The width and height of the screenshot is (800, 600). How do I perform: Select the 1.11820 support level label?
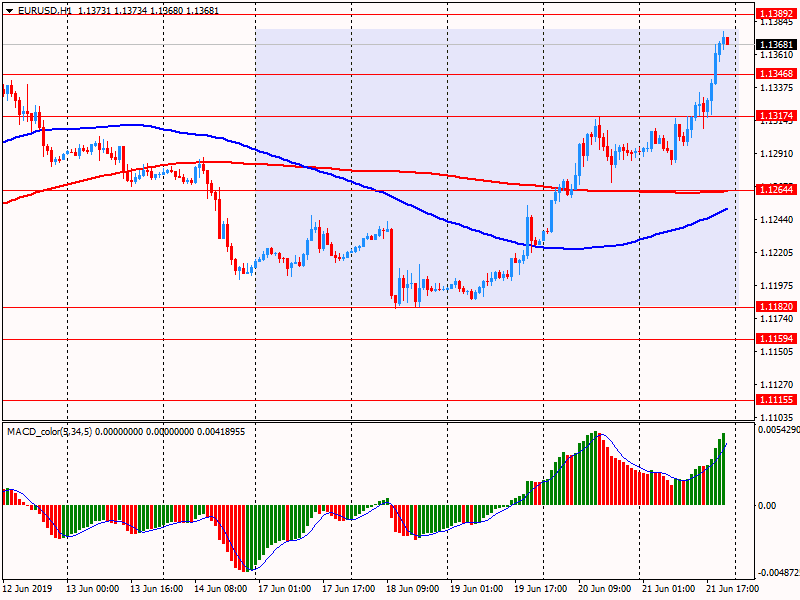pos(777,307)
